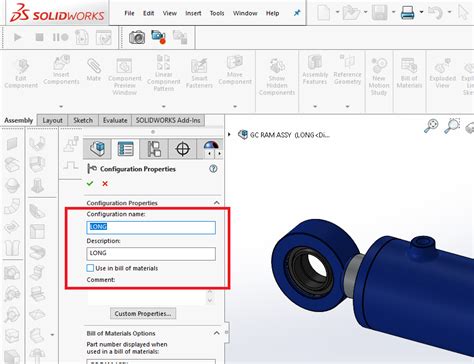Viewport: 474px width, 364px height.
Task: Click the macro Play button
Action: coord(18,37)
